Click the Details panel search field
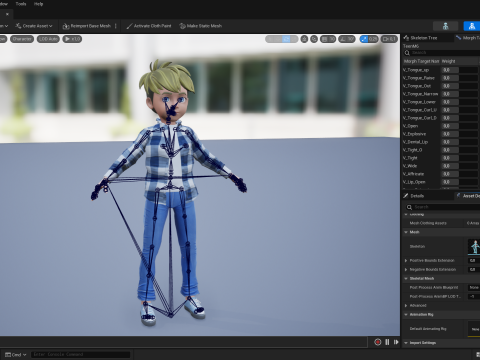This screenshot has width=480, height=360. (x=443, y=207)
